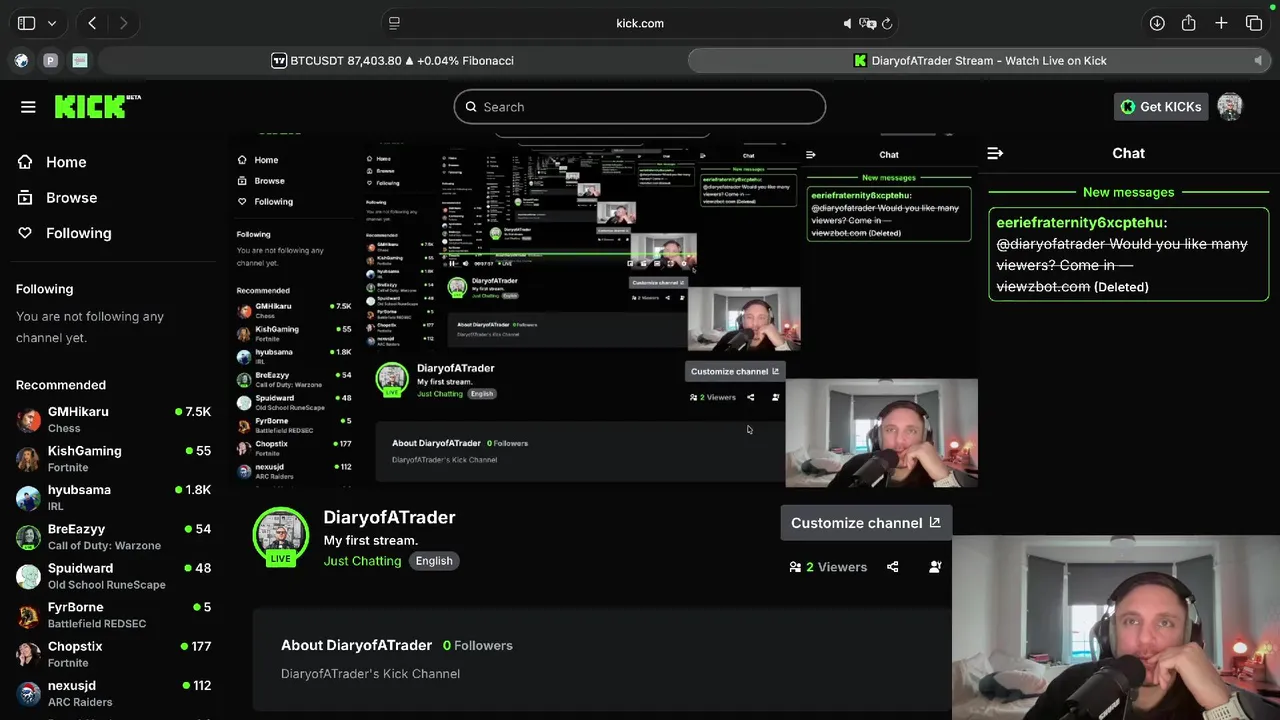Go forward with the Safari forward arrow
The image size is (1280, 720).
click(124, 23)
